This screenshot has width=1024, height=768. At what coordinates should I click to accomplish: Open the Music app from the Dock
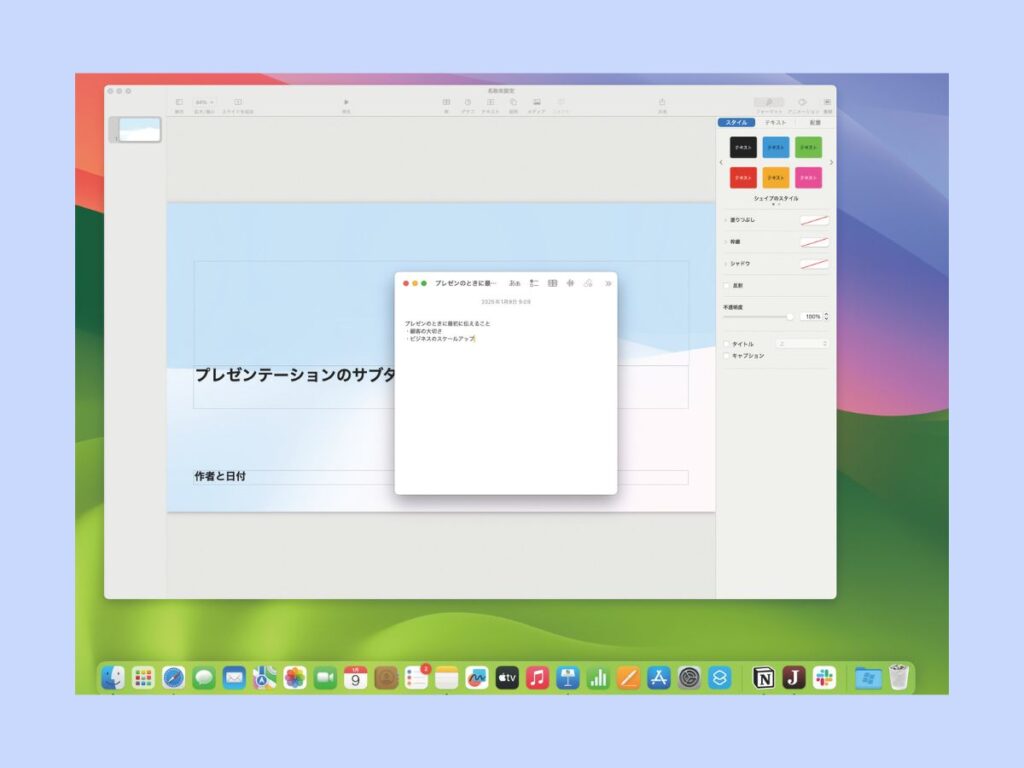537,678
